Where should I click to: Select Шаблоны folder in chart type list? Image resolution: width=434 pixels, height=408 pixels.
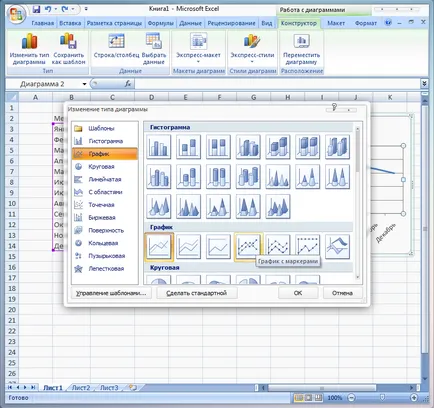point(105,128)
